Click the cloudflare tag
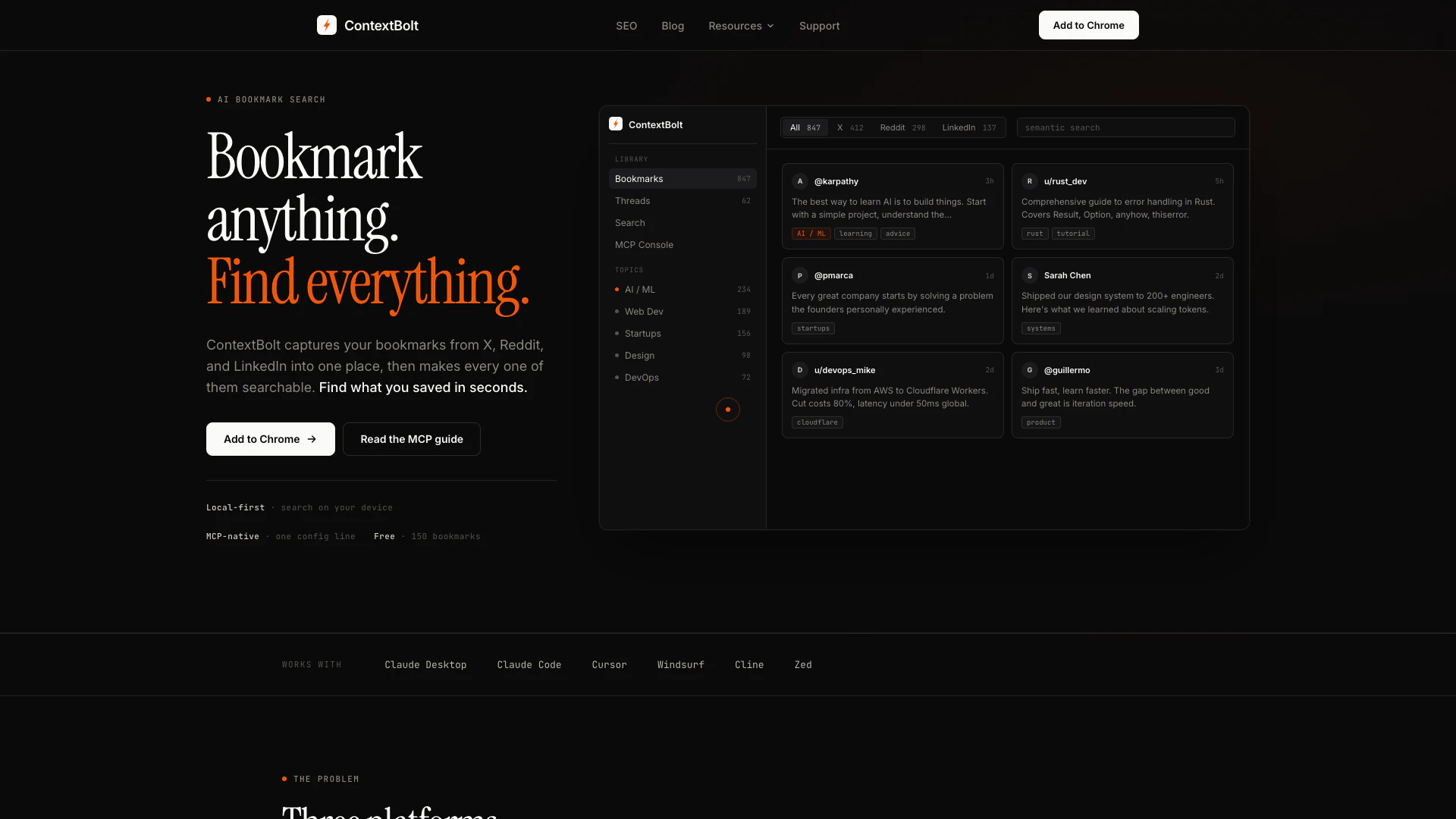The width and height of the screenshot is (1456, 819). 817,422
